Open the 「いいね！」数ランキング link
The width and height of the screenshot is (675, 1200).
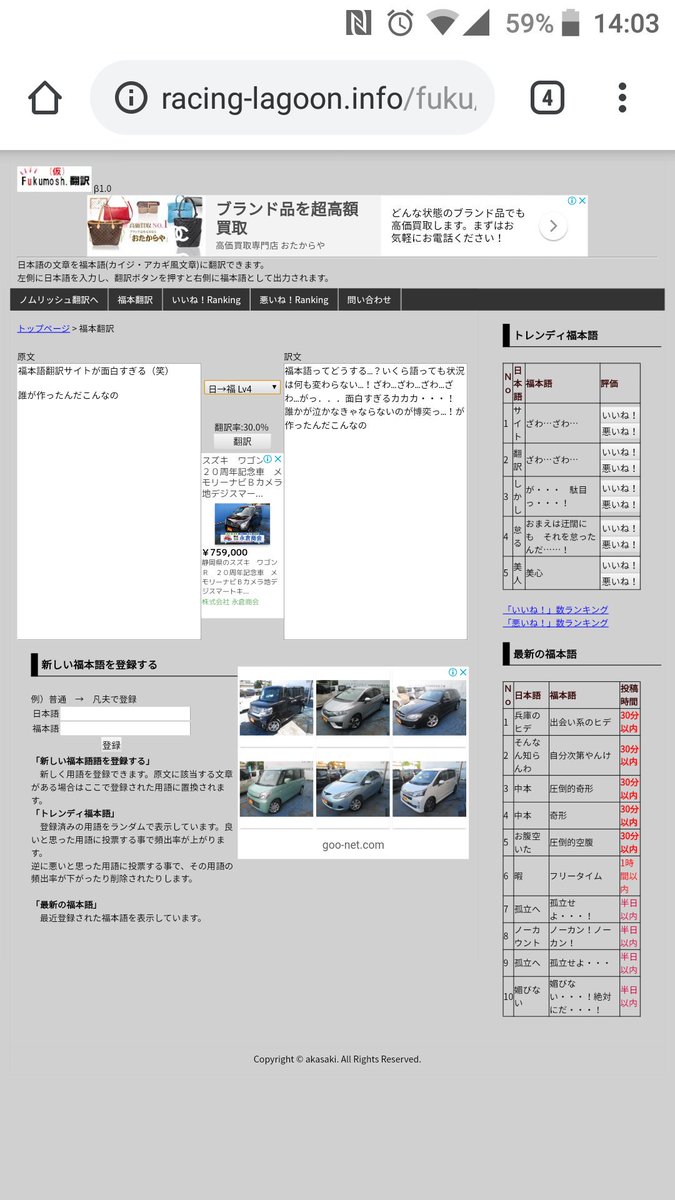[555, 609]
